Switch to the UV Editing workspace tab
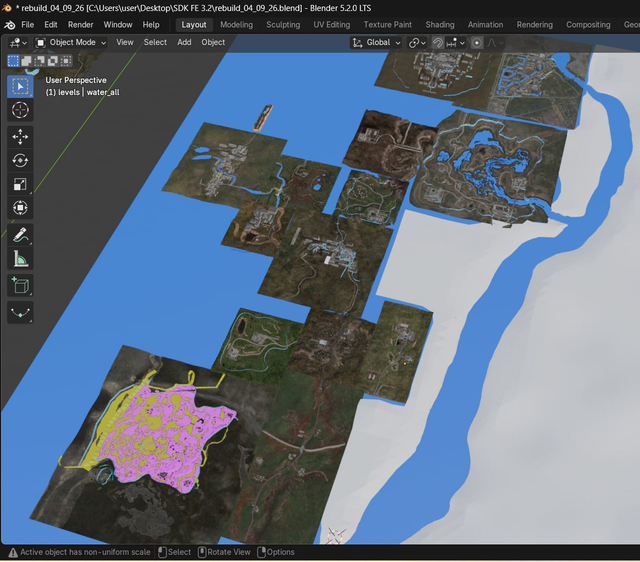640x562 pixels. tap(331, 25)
